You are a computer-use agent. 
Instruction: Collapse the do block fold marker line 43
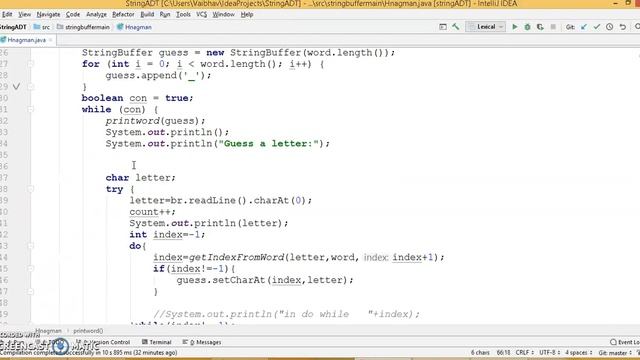click(x=31, y=246)
